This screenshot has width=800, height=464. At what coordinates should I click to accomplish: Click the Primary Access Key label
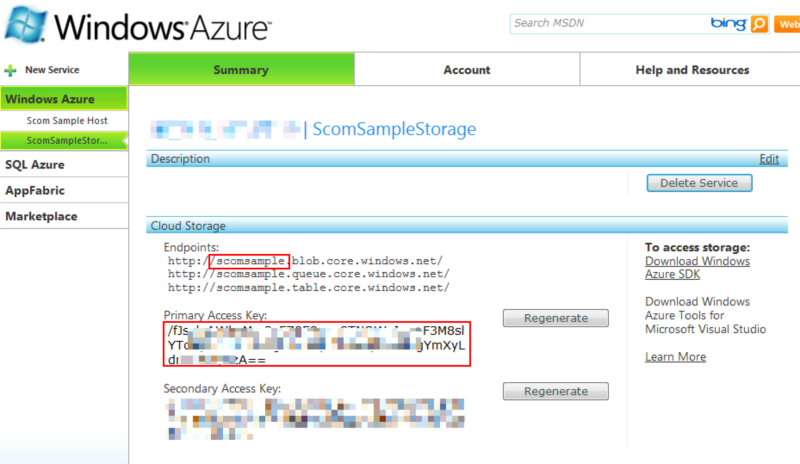click(x=215, y=315)
